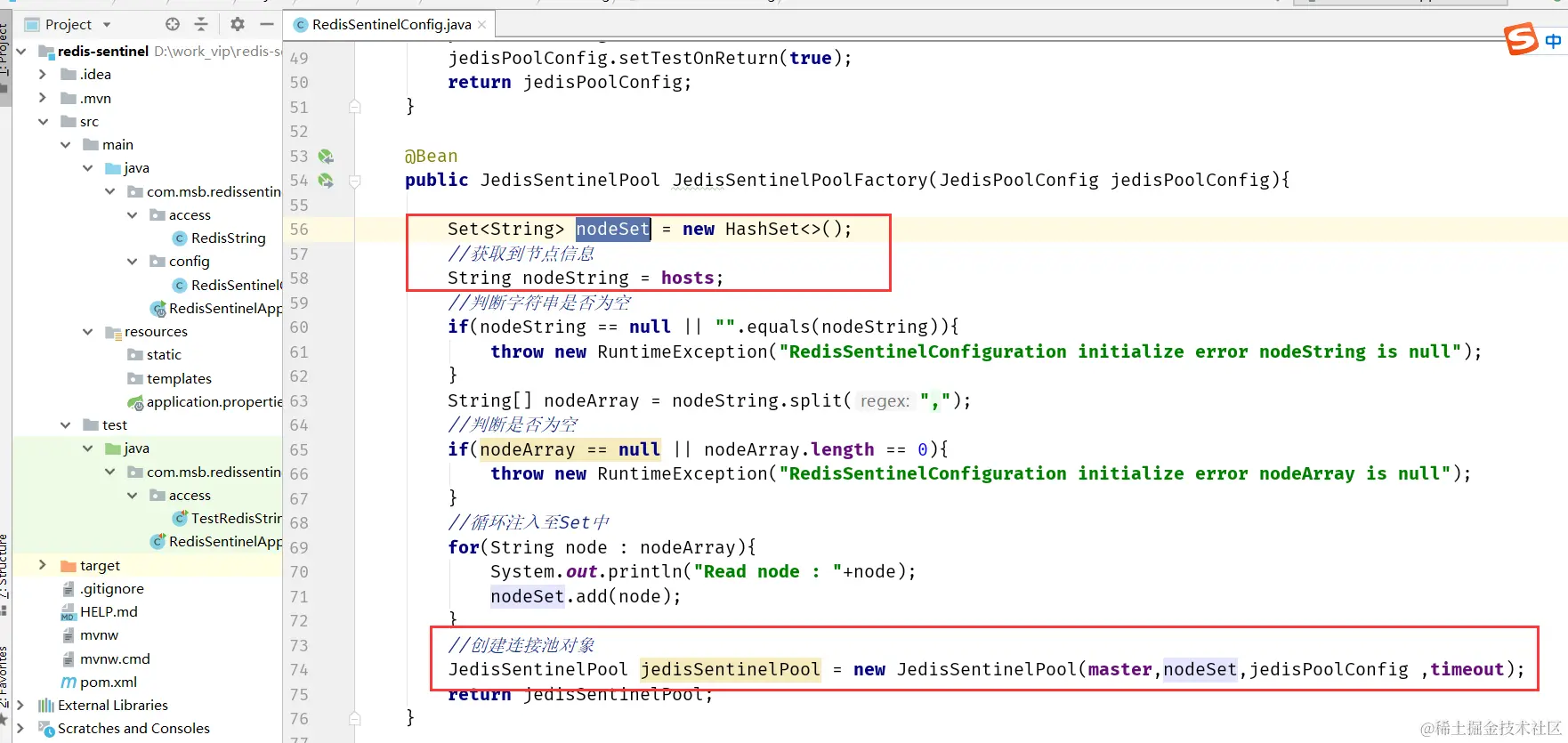Click the selected nodeSet variable on line 56

[x=613, y=229]
